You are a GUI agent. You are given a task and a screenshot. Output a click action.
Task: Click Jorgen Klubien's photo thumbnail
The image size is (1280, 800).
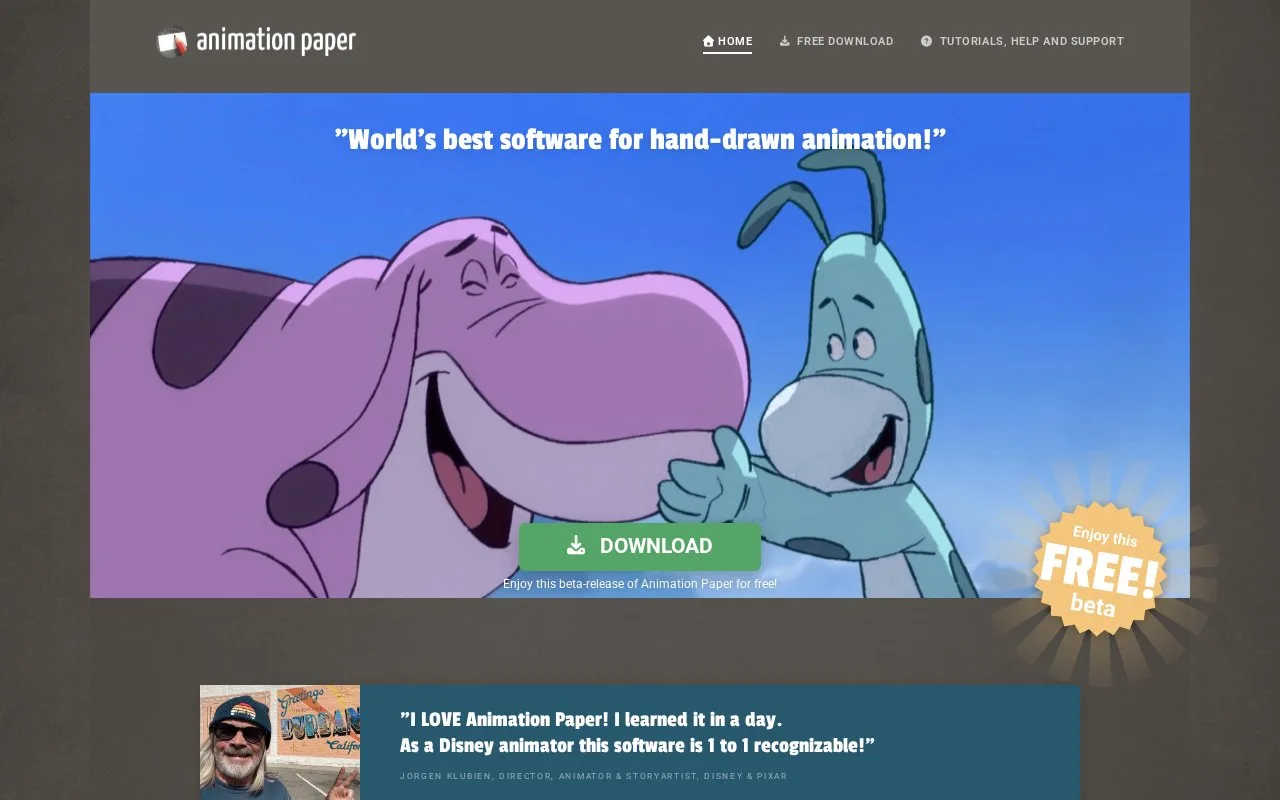point(280,742)
